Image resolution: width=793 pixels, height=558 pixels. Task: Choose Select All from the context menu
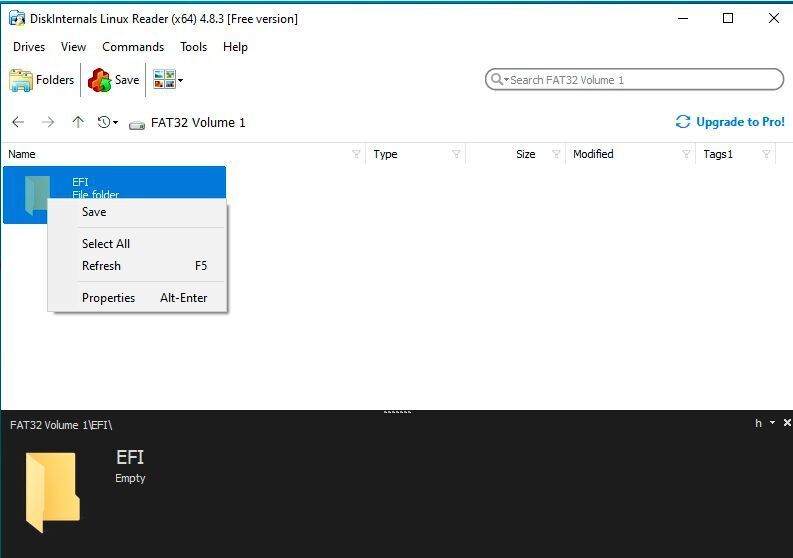(x=137, y=244)
